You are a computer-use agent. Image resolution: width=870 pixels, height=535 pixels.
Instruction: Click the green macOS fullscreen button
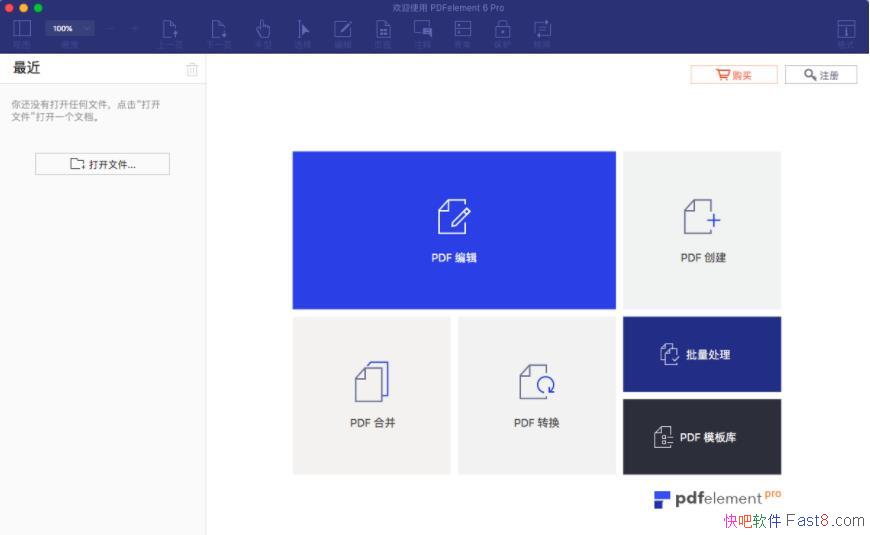(x=38, y=8)
